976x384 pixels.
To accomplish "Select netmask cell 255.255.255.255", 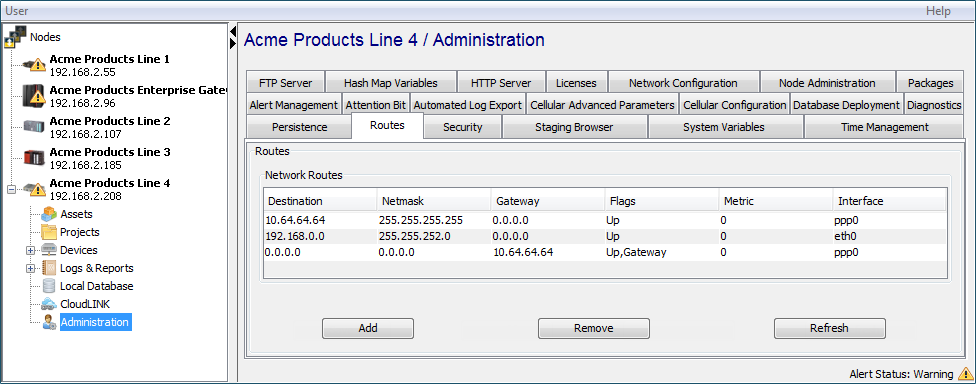I will tap(433, 220).
